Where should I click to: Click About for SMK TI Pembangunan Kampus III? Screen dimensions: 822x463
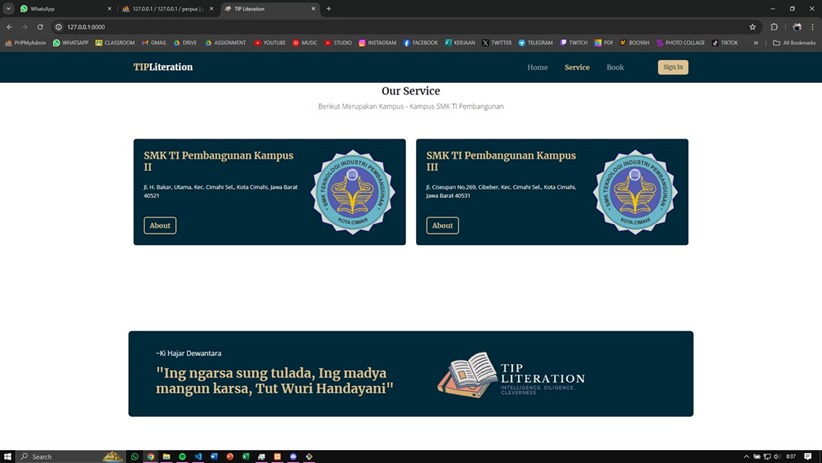(442, 226)
